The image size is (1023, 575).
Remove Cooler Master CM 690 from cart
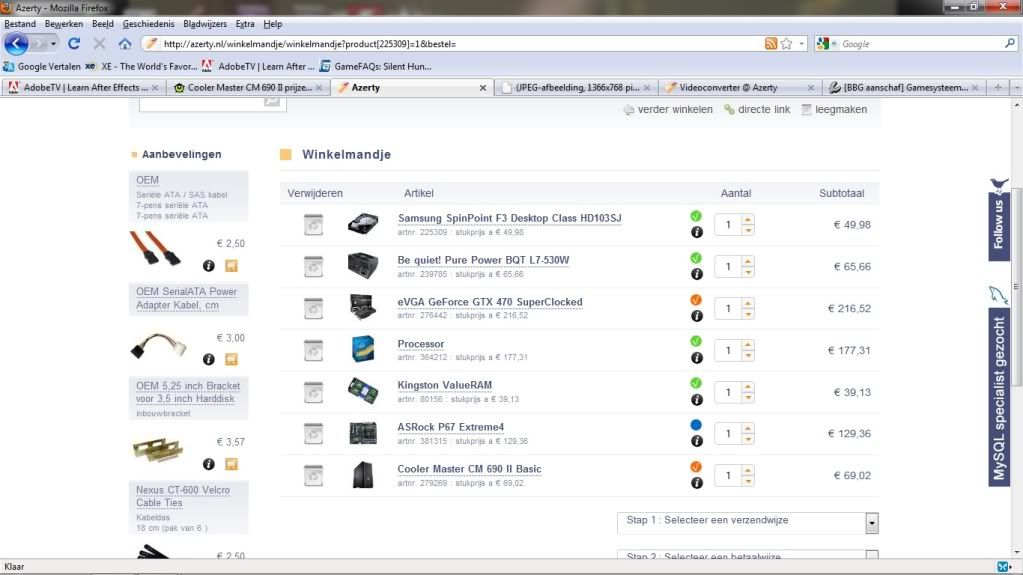[313, 475]
